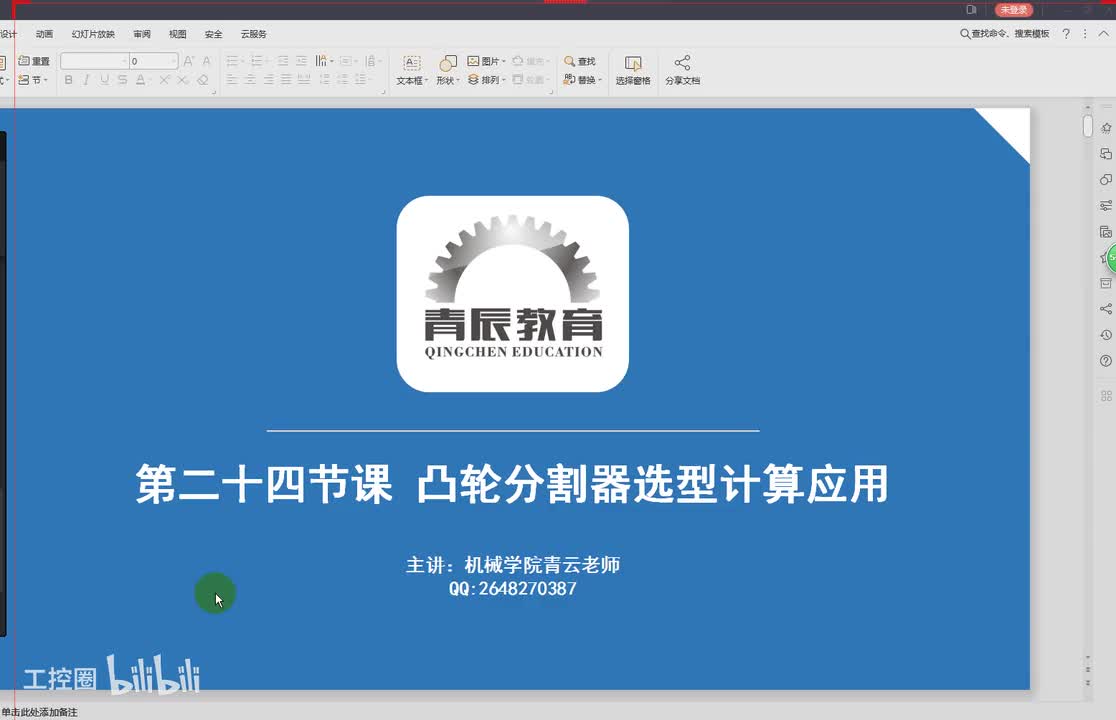
Task: Toggle Underline formatting
Action: 105,80
